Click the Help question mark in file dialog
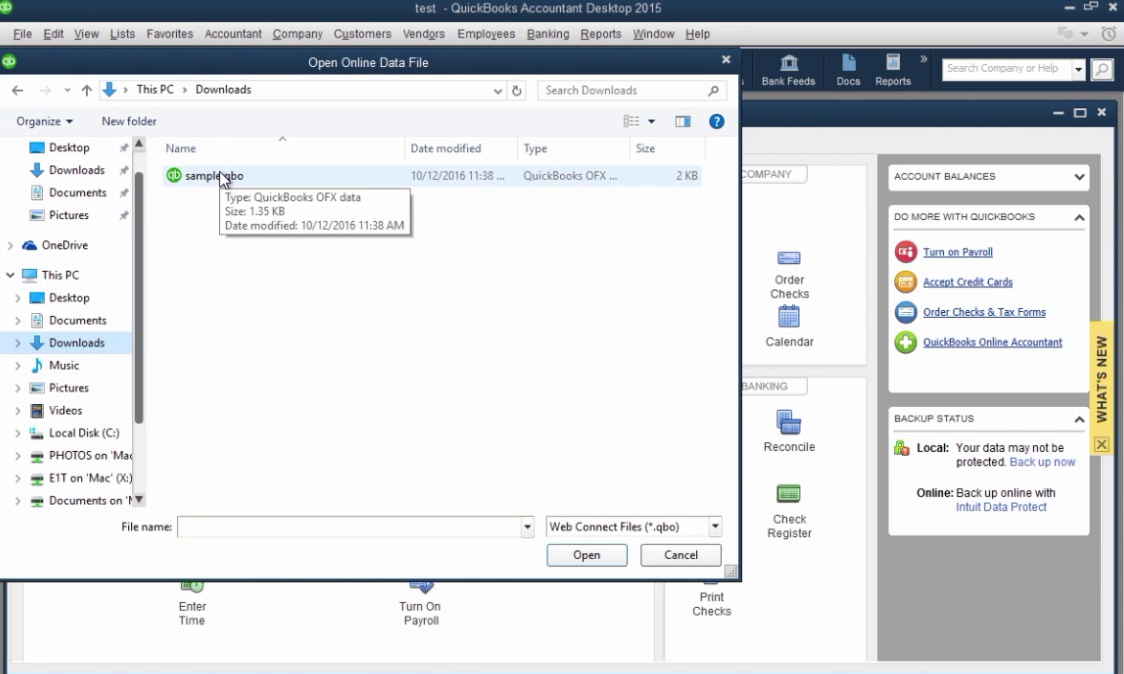The width and height of the screenshot is (1124, 674). tap(716, 121)
